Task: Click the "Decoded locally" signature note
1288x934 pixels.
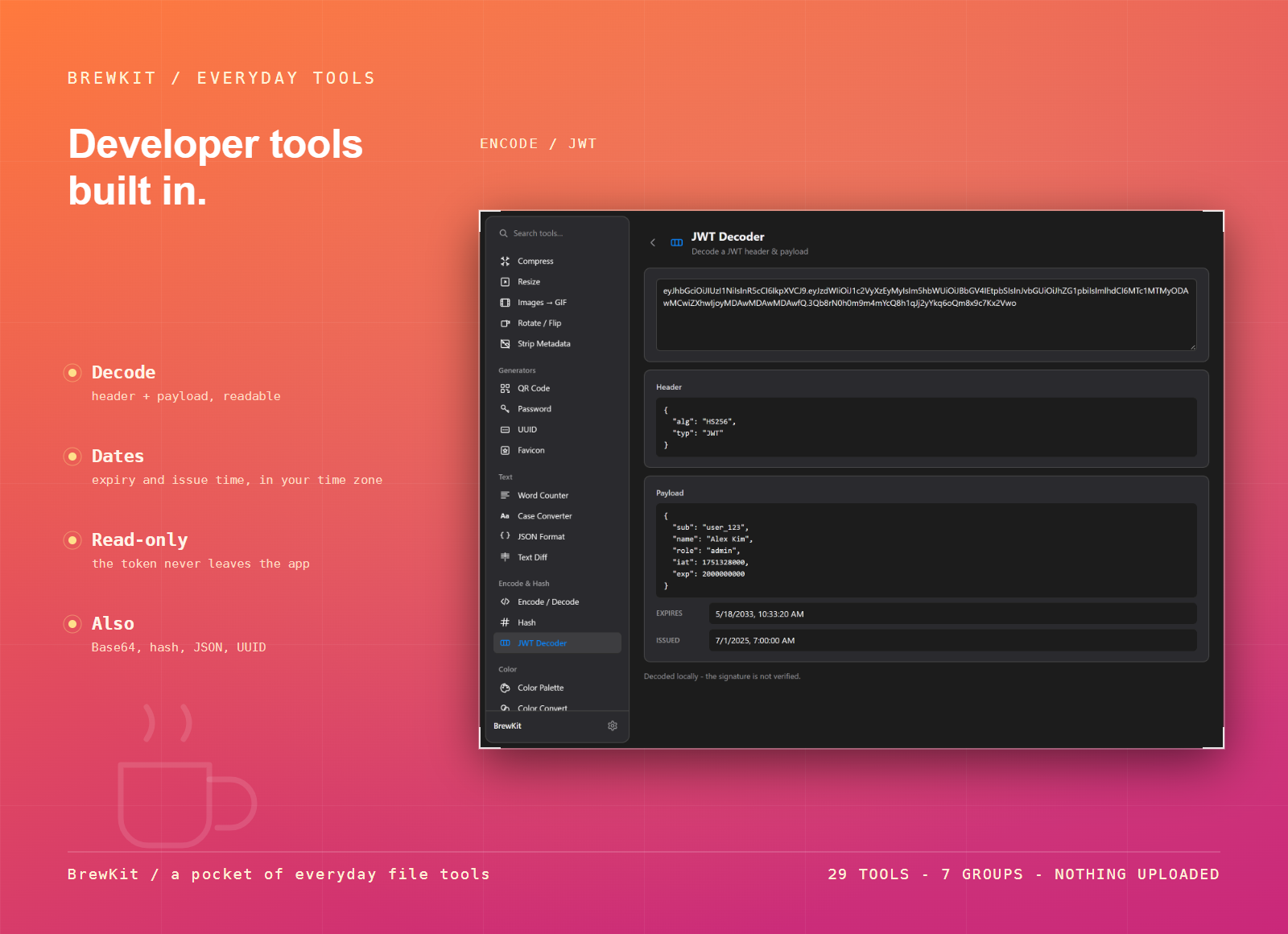Action: point(722,676)
